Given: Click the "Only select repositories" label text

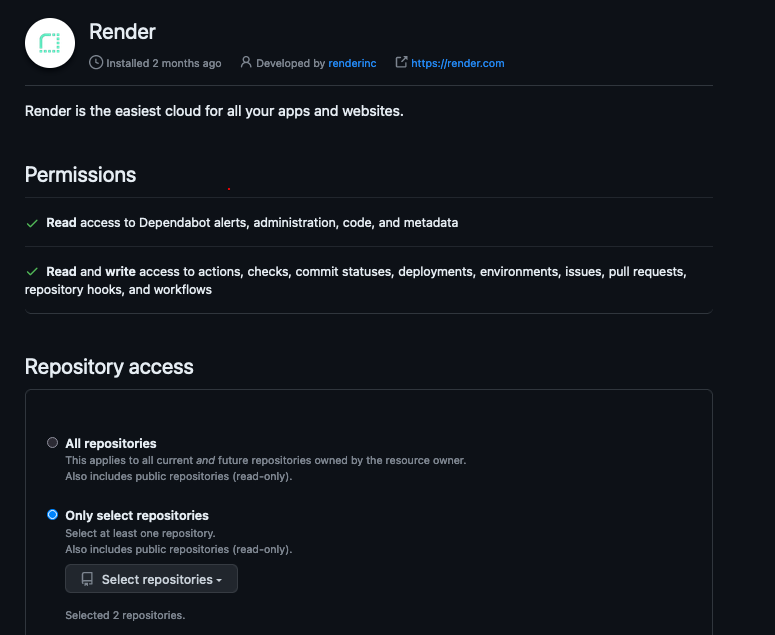Looking at the screenshot, I should click(136, 515).
